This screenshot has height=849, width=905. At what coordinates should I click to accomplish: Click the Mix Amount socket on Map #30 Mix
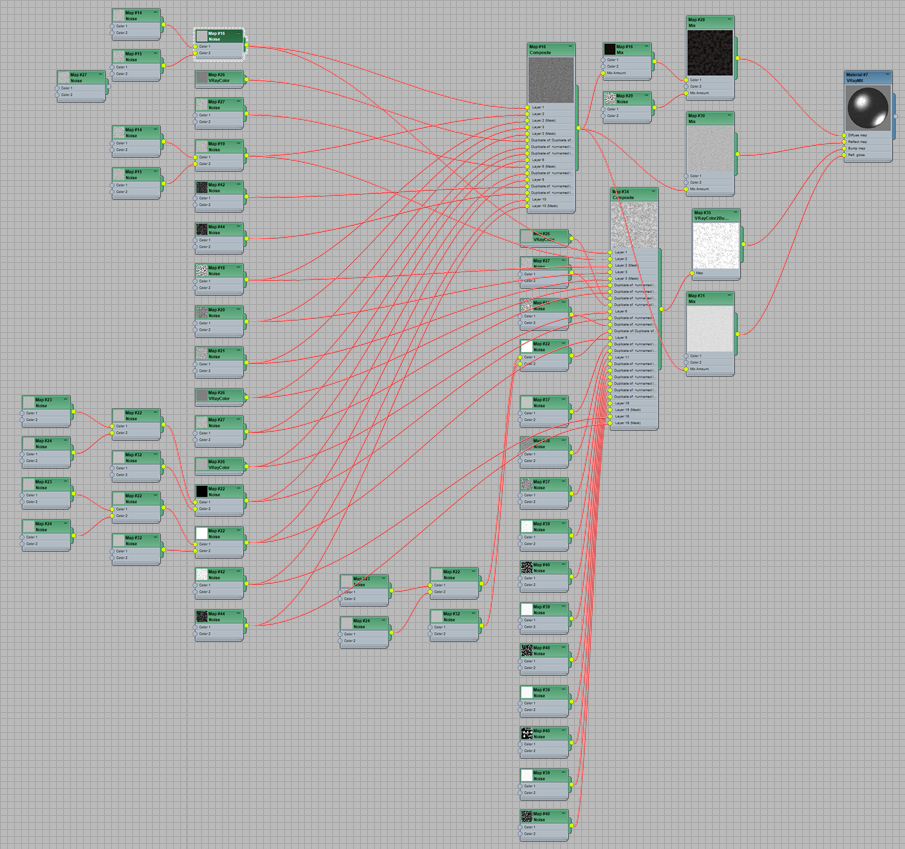coord(686,188)
